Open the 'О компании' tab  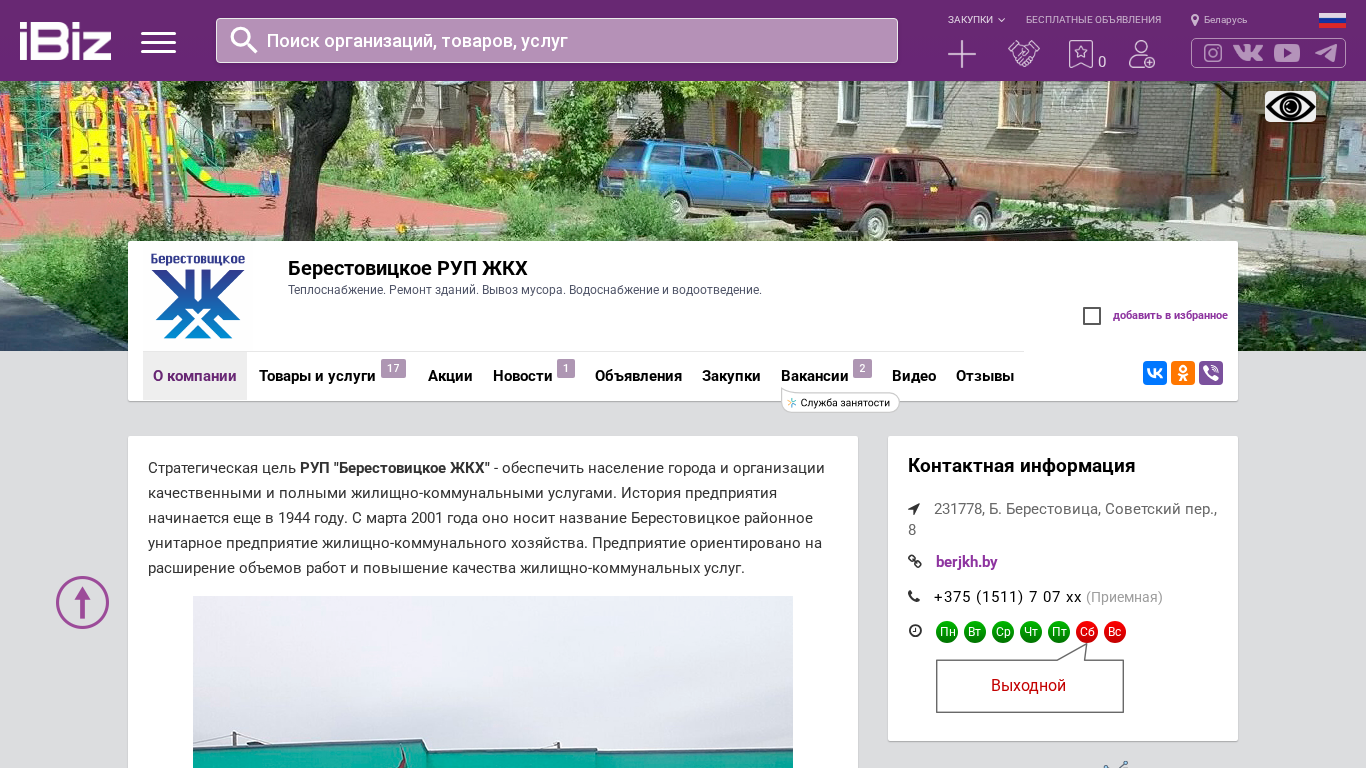[195, 376]
